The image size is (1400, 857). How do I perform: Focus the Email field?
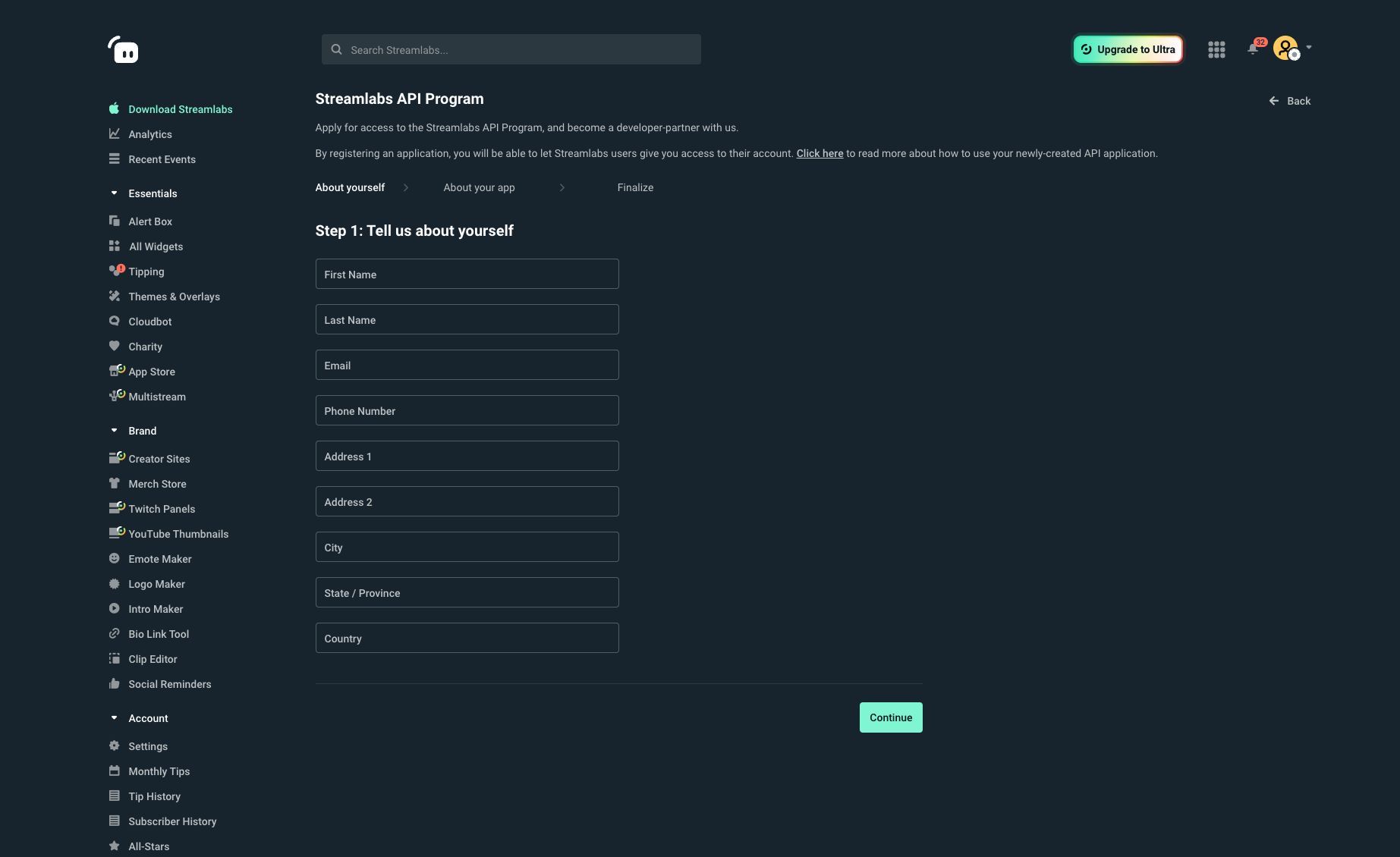pyautogui.click(x=467, y=365)
